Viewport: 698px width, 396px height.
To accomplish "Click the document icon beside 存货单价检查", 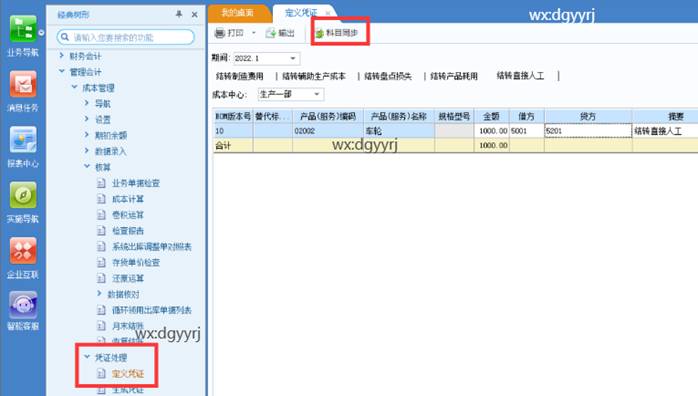I will click(x=101, y=263).
